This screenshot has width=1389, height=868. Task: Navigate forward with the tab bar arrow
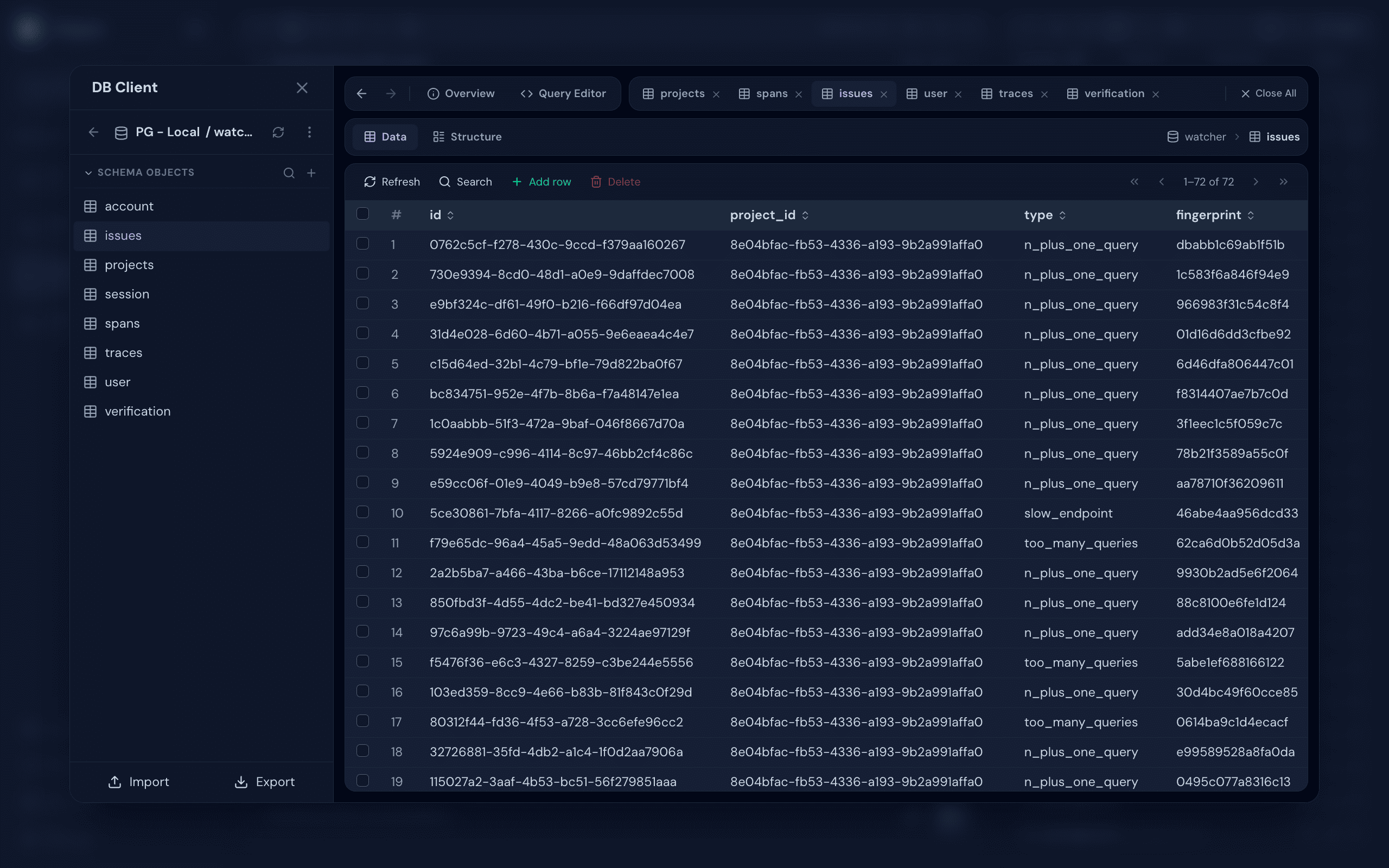[x=391, y=93]
